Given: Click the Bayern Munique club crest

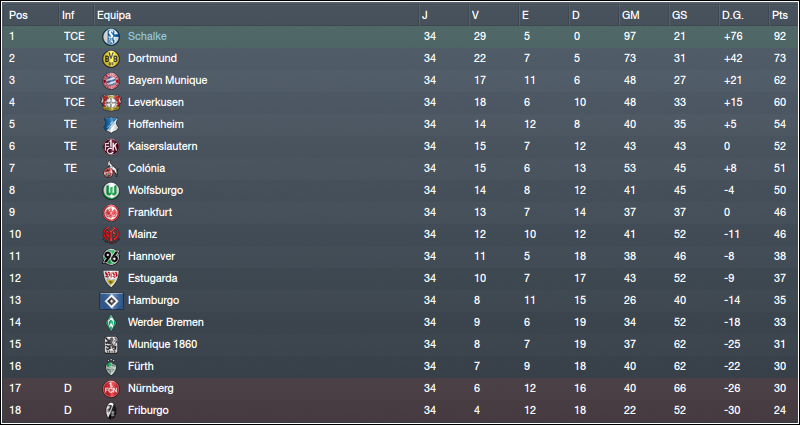Looking at the screenshot, I should coord(111,81).
